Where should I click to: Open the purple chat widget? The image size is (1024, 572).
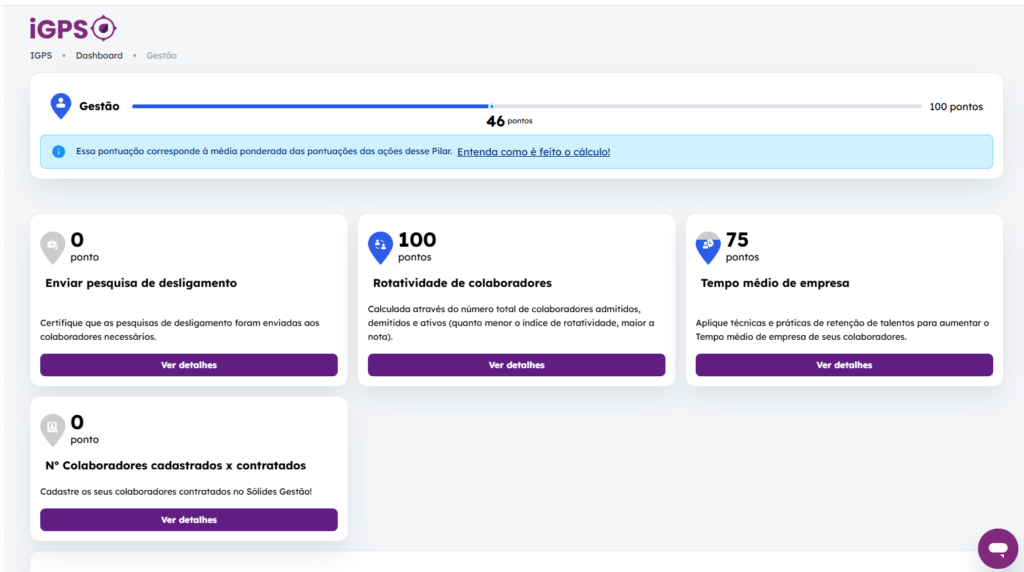coord(997,548)
